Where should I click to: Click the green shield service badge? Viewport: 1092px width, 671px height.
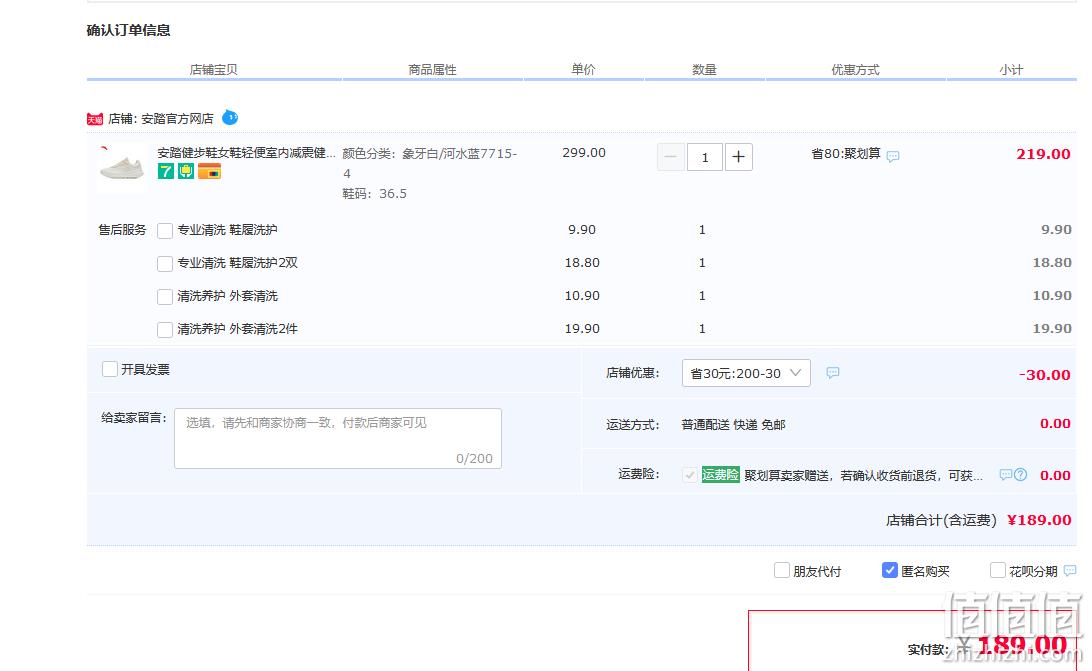click(x=186, y=171)
